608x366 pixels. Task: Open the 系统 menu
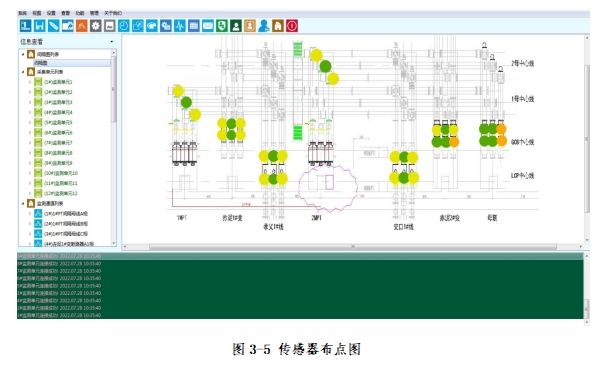(x=22, y=13)
